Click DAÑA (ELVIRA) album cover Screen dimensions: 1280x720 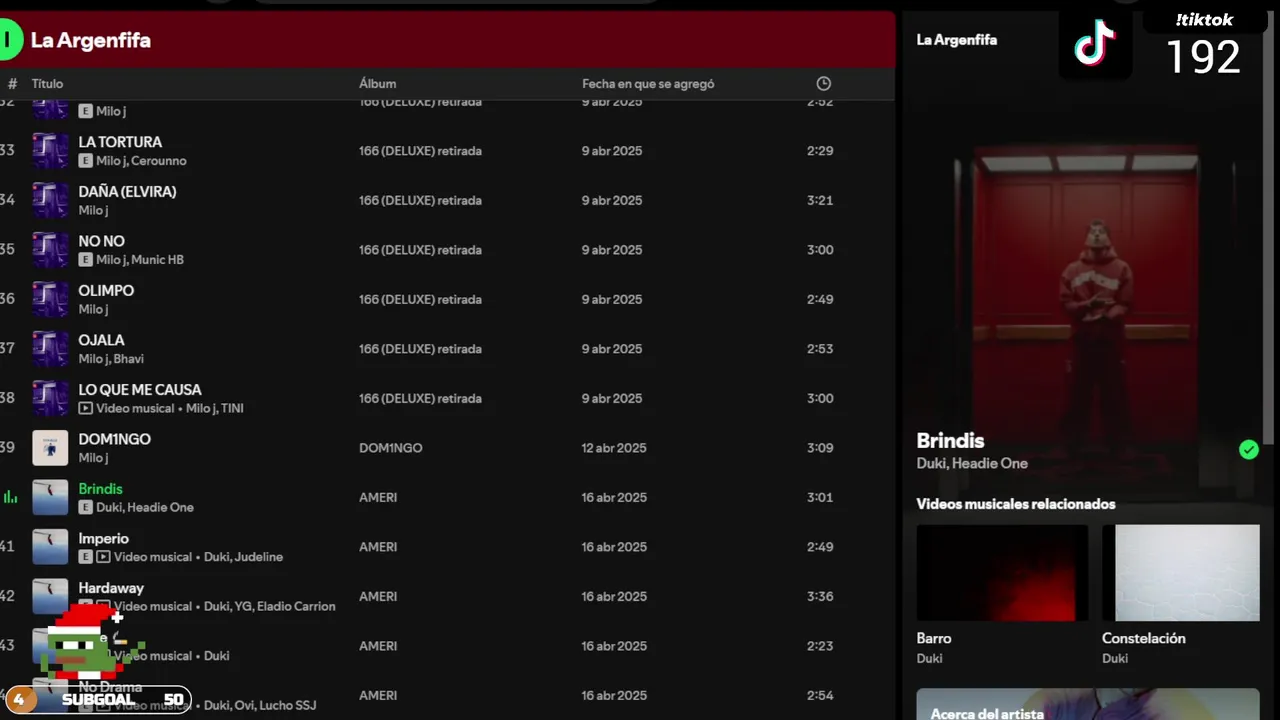pyautogui.click(x=50, y=200)
